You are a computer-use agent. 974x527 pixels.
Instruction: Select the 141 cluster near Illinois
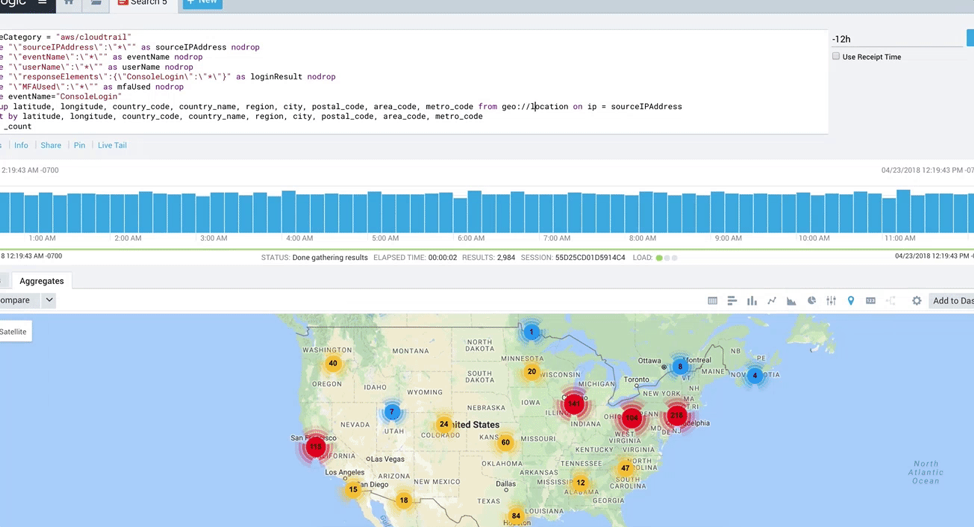point(574,403)
